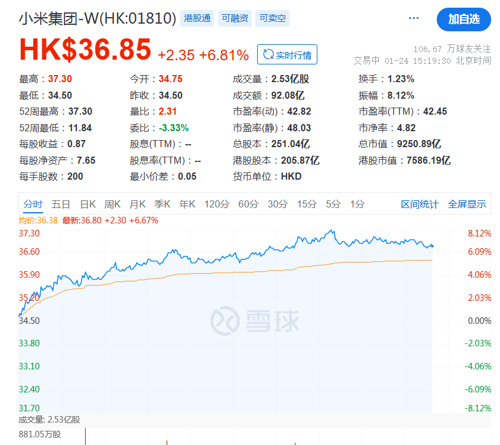Click the 振幅 value 8.12%
Viewport: 500px width, 445px height.
(x=401, y=95)
